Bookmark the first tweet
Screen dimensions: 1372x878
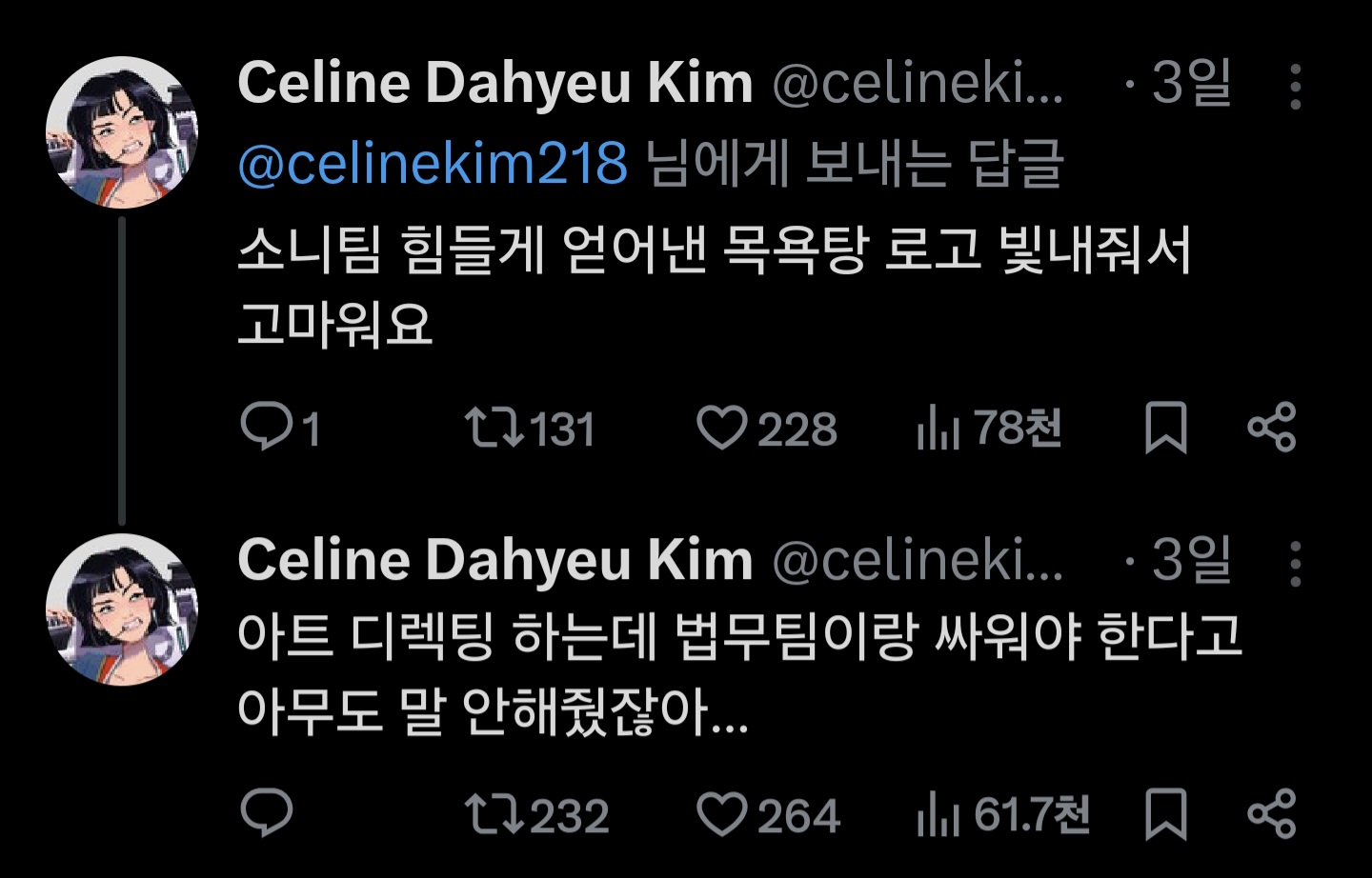[x=1164, y=428]
